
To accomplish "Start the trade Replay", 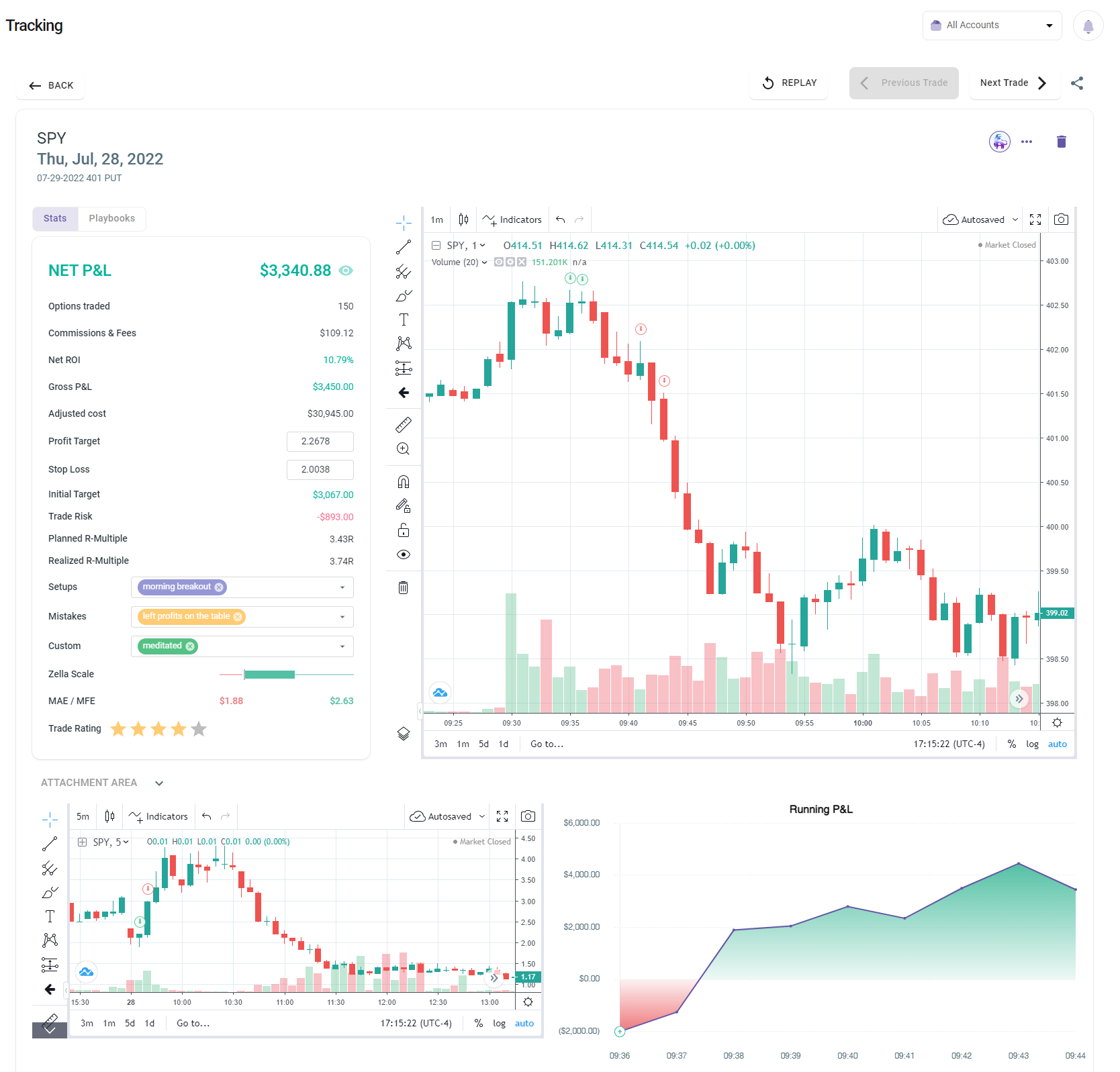I will [x=789, y=83].
